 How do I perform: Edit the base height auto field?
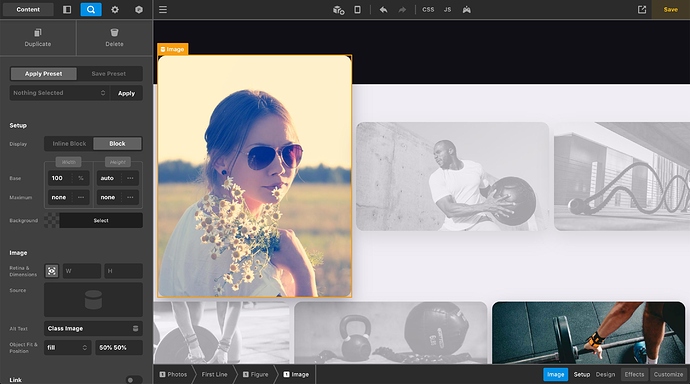point(109,178)
